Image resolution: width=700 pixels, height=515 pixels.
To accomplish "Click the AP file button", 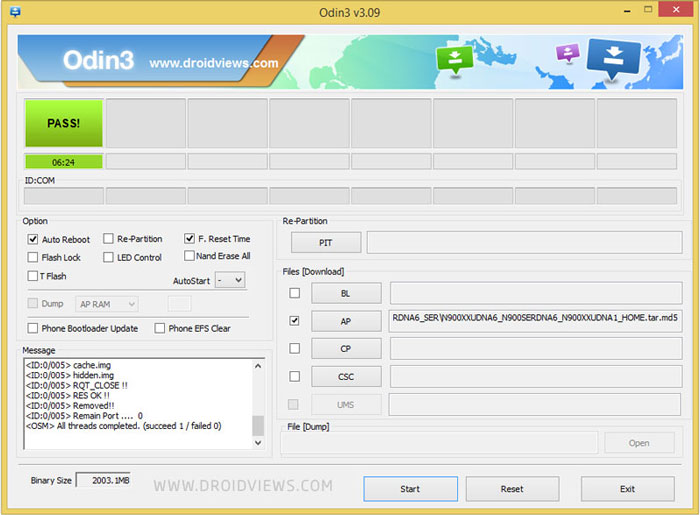I will click(x=346, y=321).
